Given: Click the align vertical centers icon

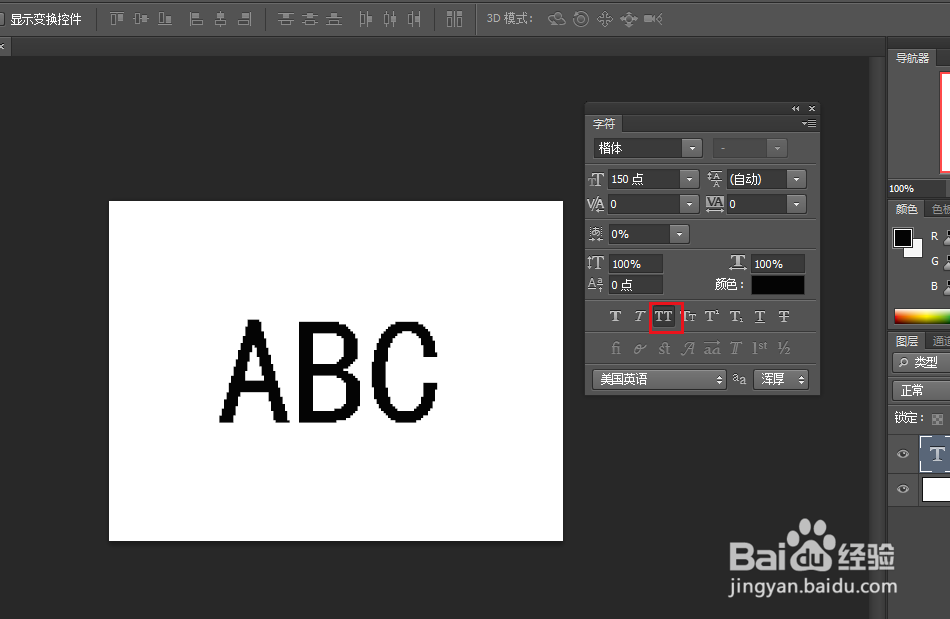Looking at the screenshot, I should coord(141,19).
